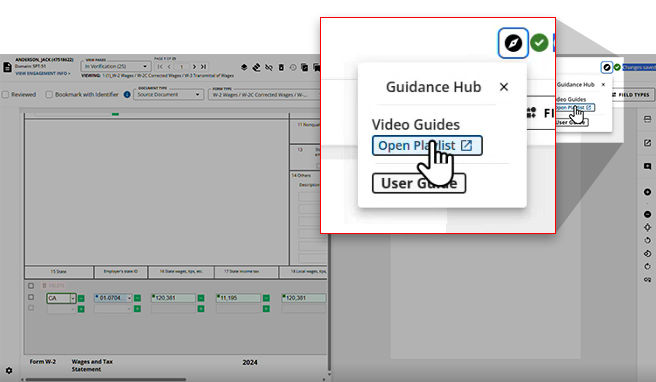Click the reset rotation icon in the right sidebar
Viewport: 656px width, 382px height.
[x=647, y=254]
